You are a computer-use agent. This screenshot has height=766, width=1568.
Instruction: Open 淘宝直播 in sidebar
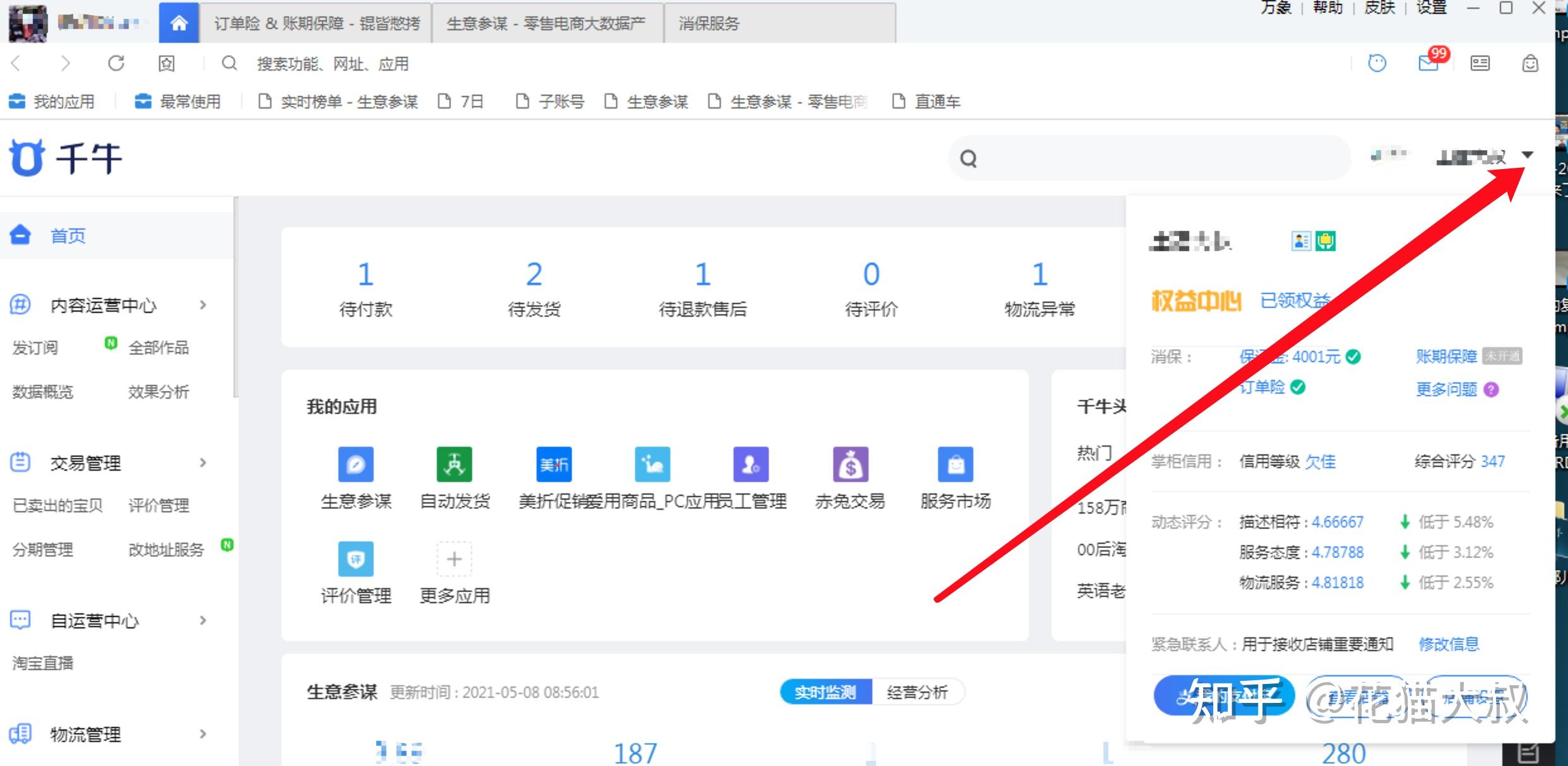tap(43, 663)
